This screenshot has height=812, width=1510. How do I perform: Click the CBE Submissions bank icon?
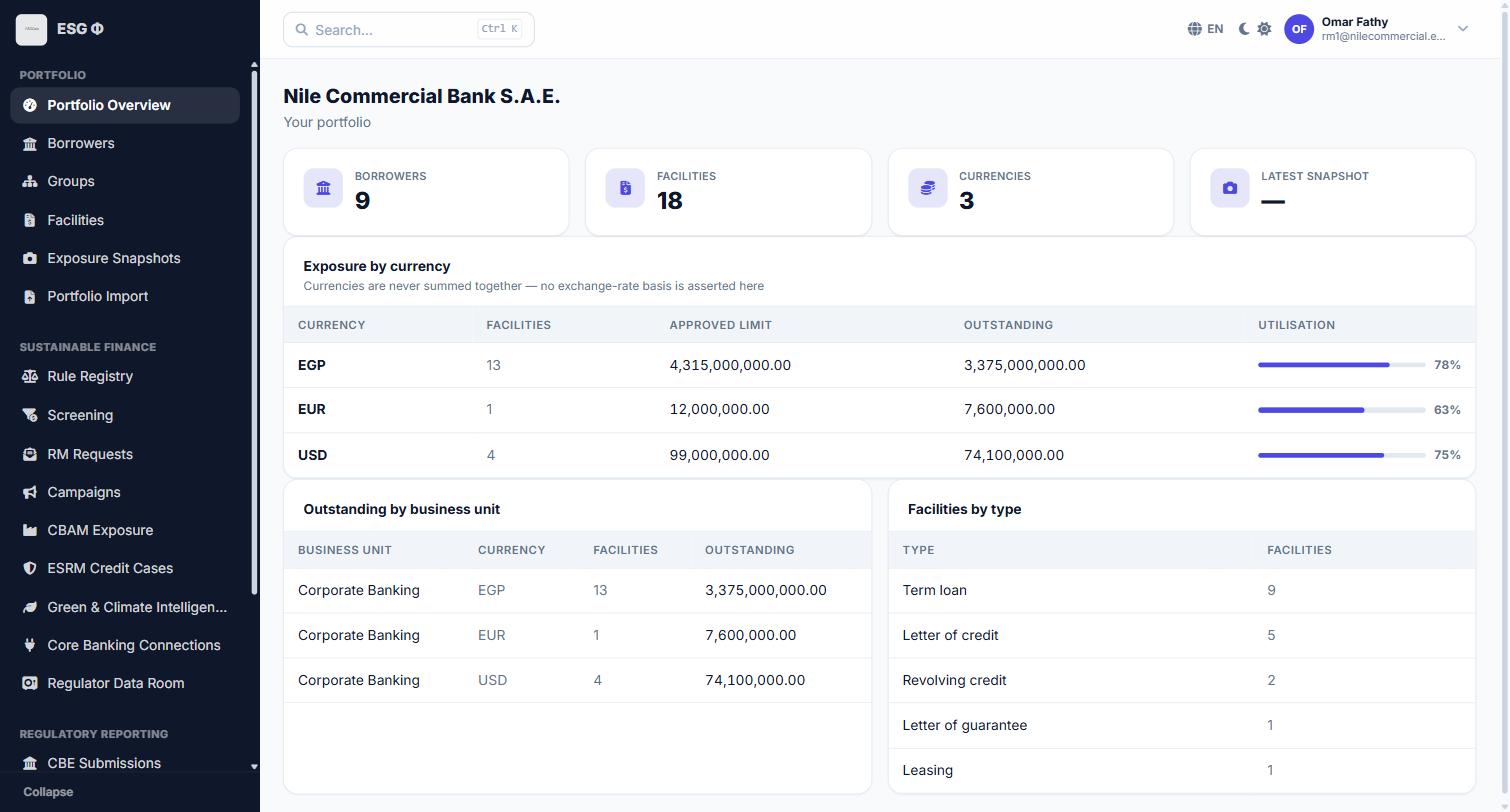click(x=30, y=763)
